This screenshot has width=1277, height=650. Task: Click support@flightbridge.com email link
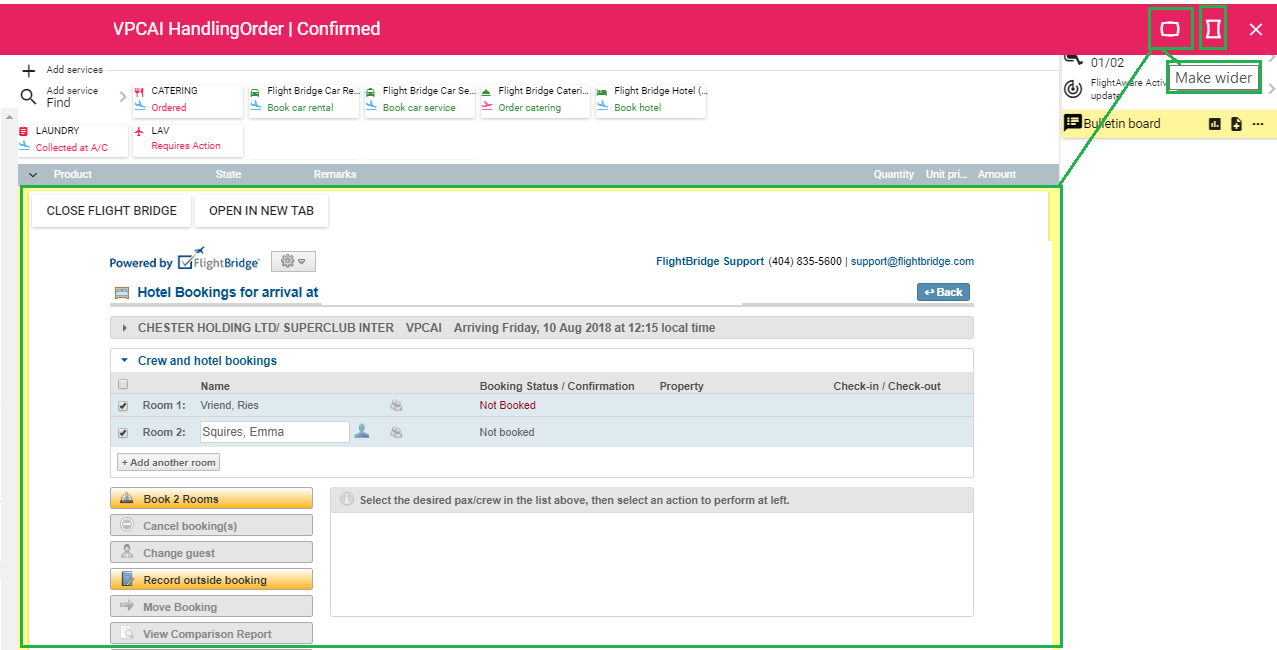click(912, 261)
